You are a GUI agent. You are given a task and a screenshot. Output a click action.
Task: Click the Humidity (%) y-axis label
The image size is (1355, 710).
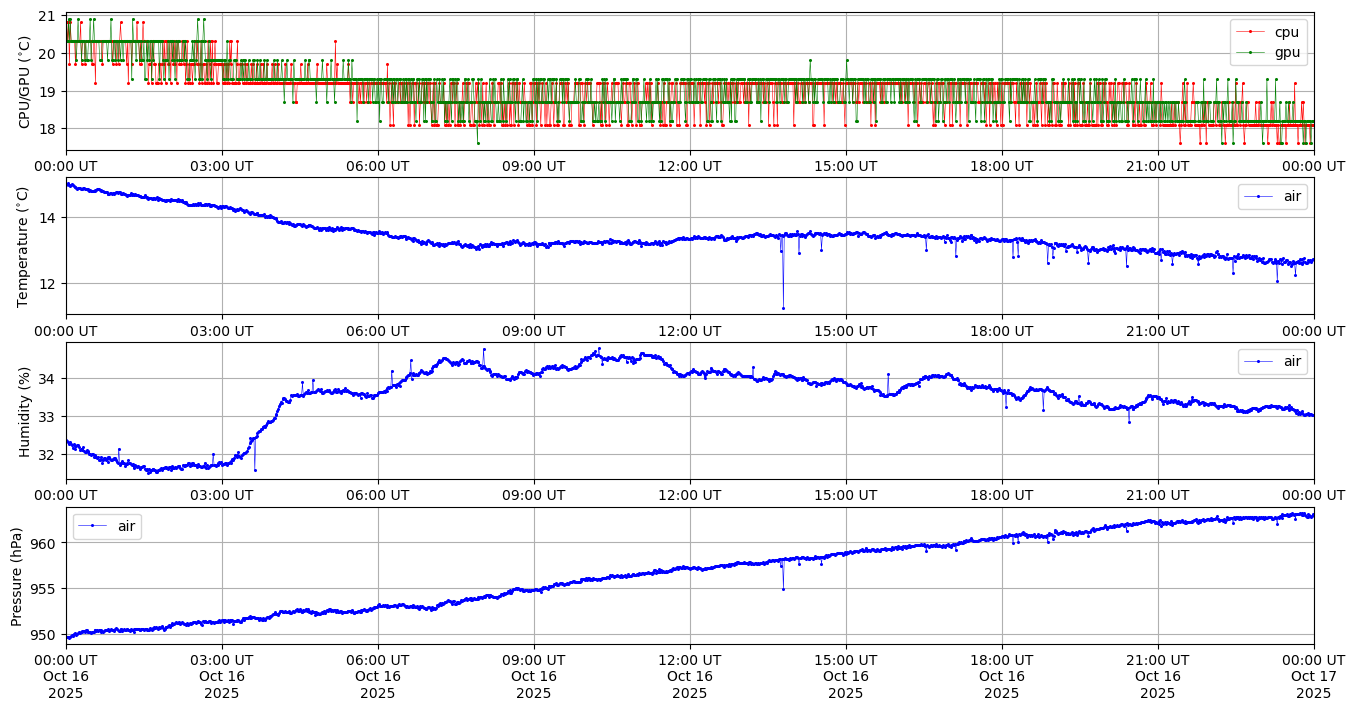click(24, 411)
